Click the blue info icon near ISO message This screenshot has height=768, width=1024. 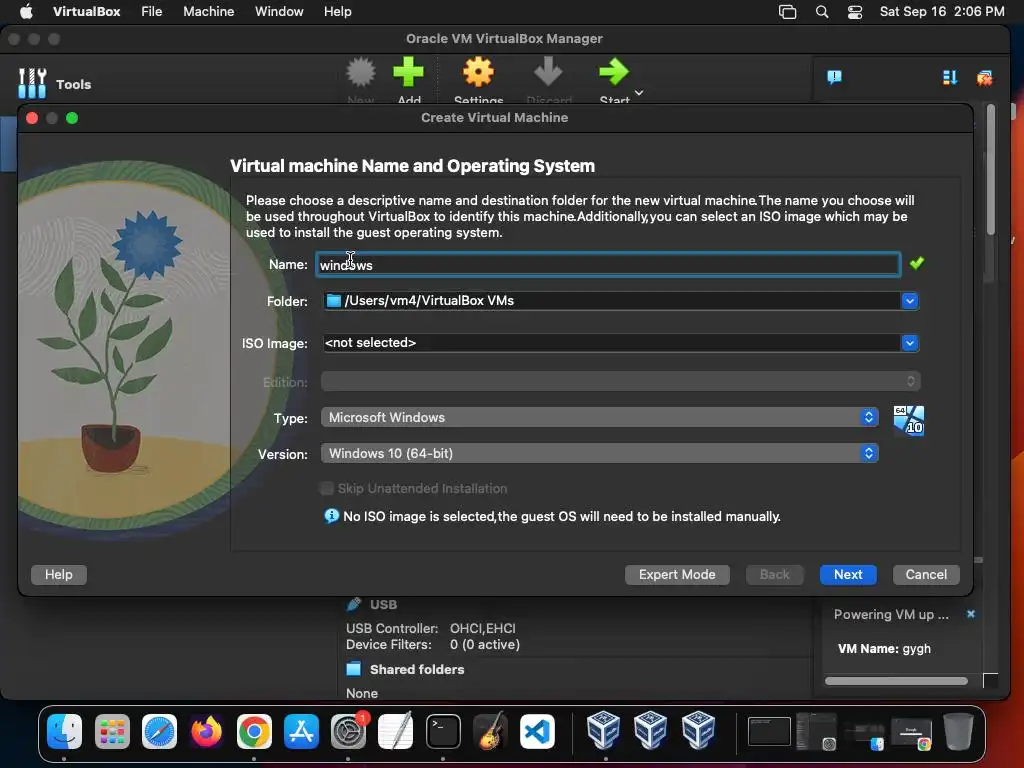pos(331,516)
